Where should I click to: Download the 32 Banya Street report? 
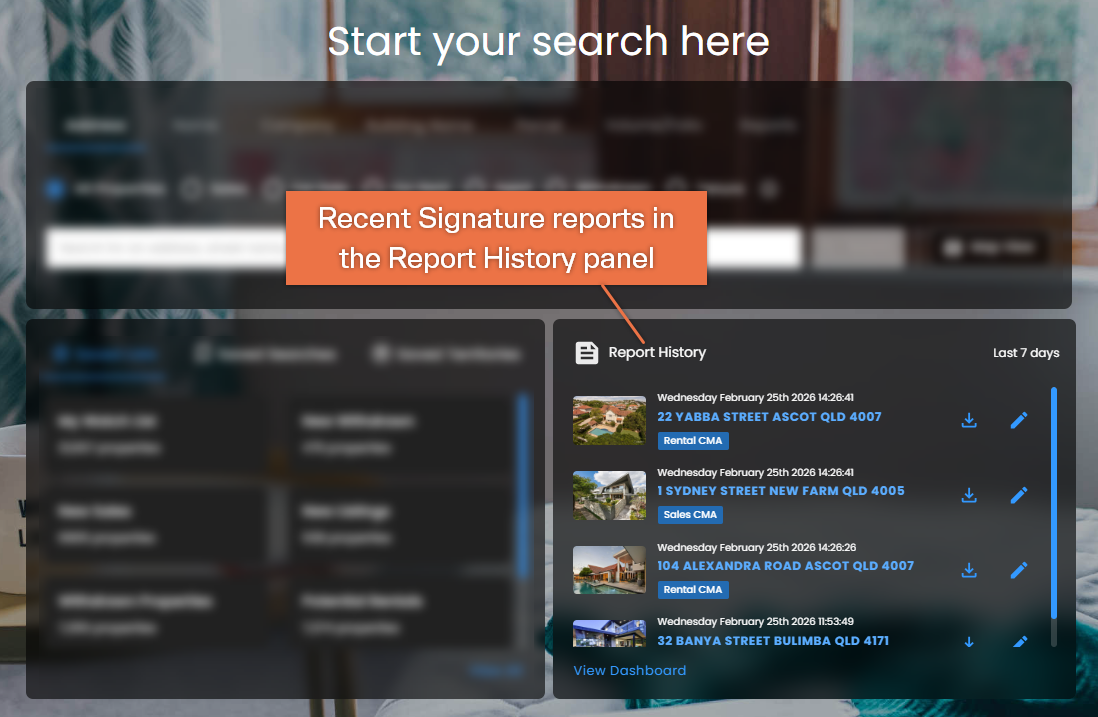(969, 641)
